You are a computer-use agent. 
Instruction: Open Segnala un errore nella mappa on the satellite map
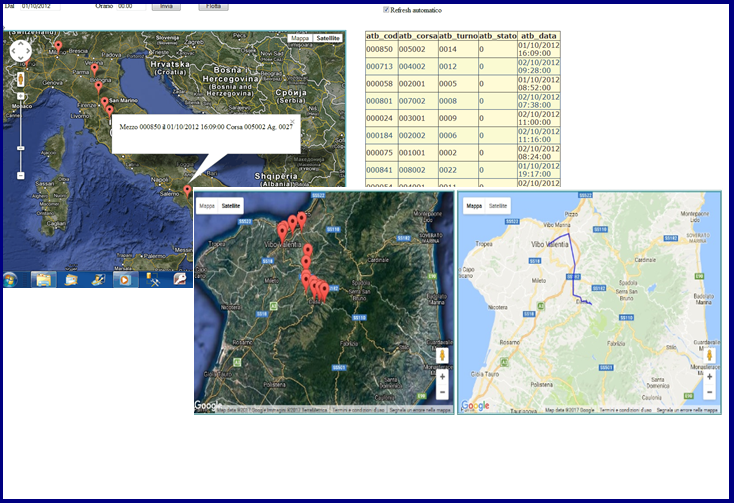(x=420, y=410)
